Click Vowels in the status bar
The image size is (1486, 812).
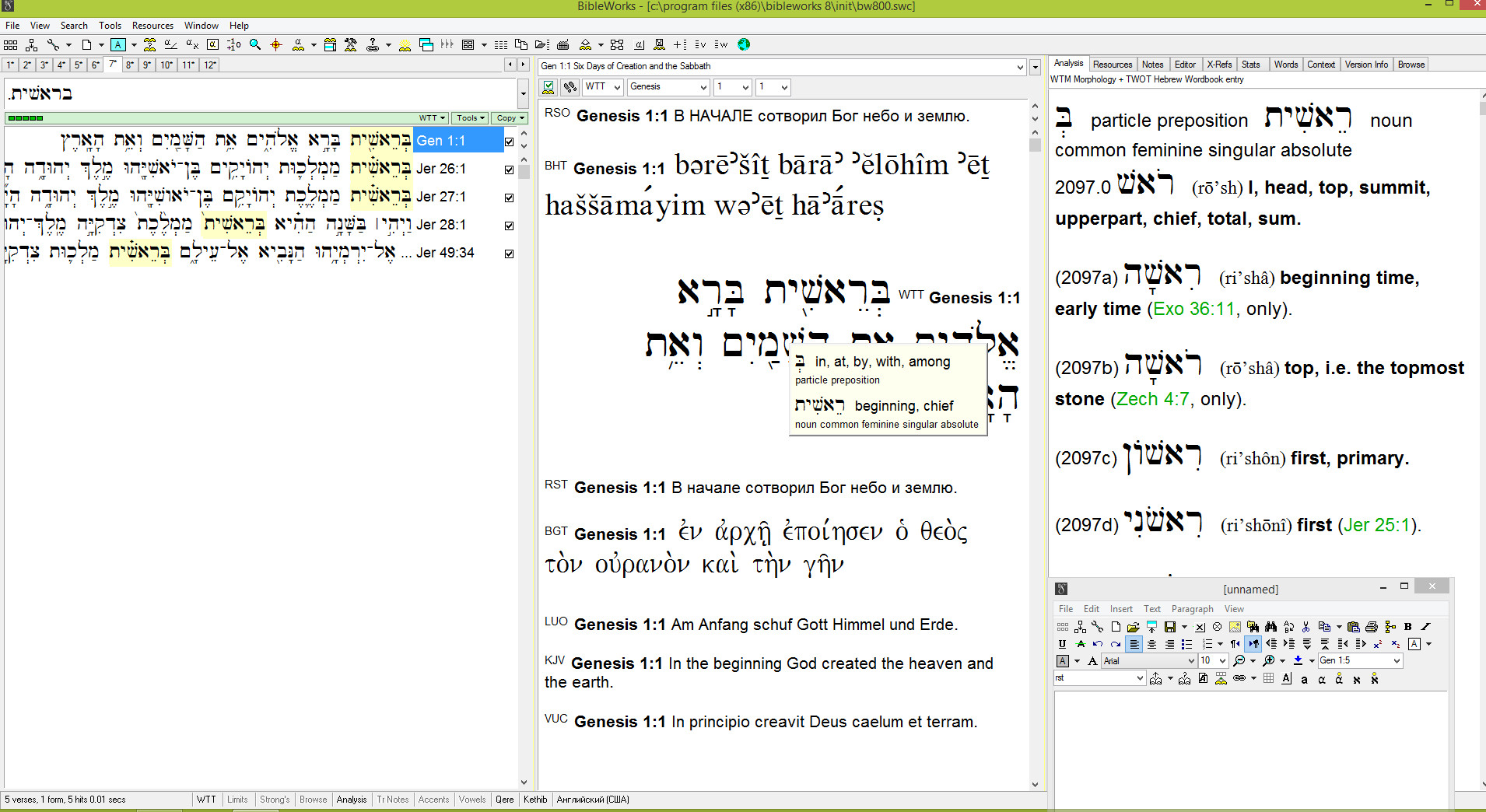[x=471, y=800]
